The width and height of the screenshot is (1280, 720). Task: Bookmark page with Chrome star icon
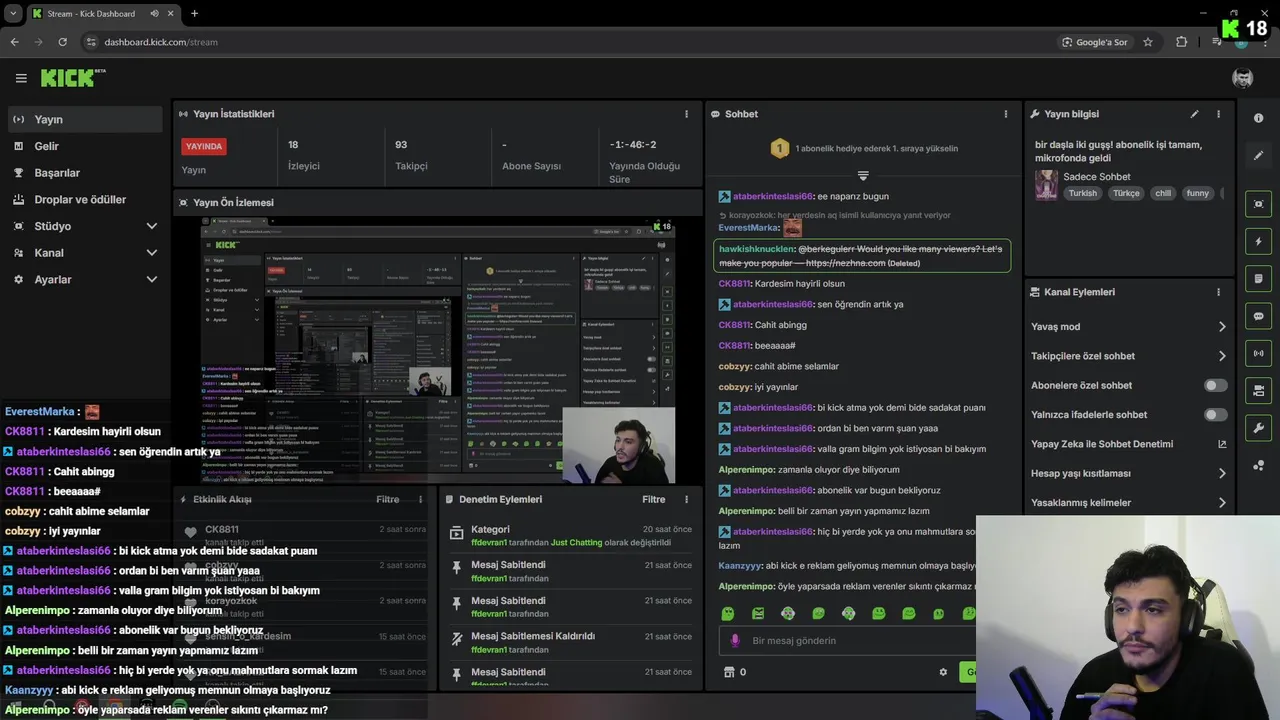[x=1148, y=42]
